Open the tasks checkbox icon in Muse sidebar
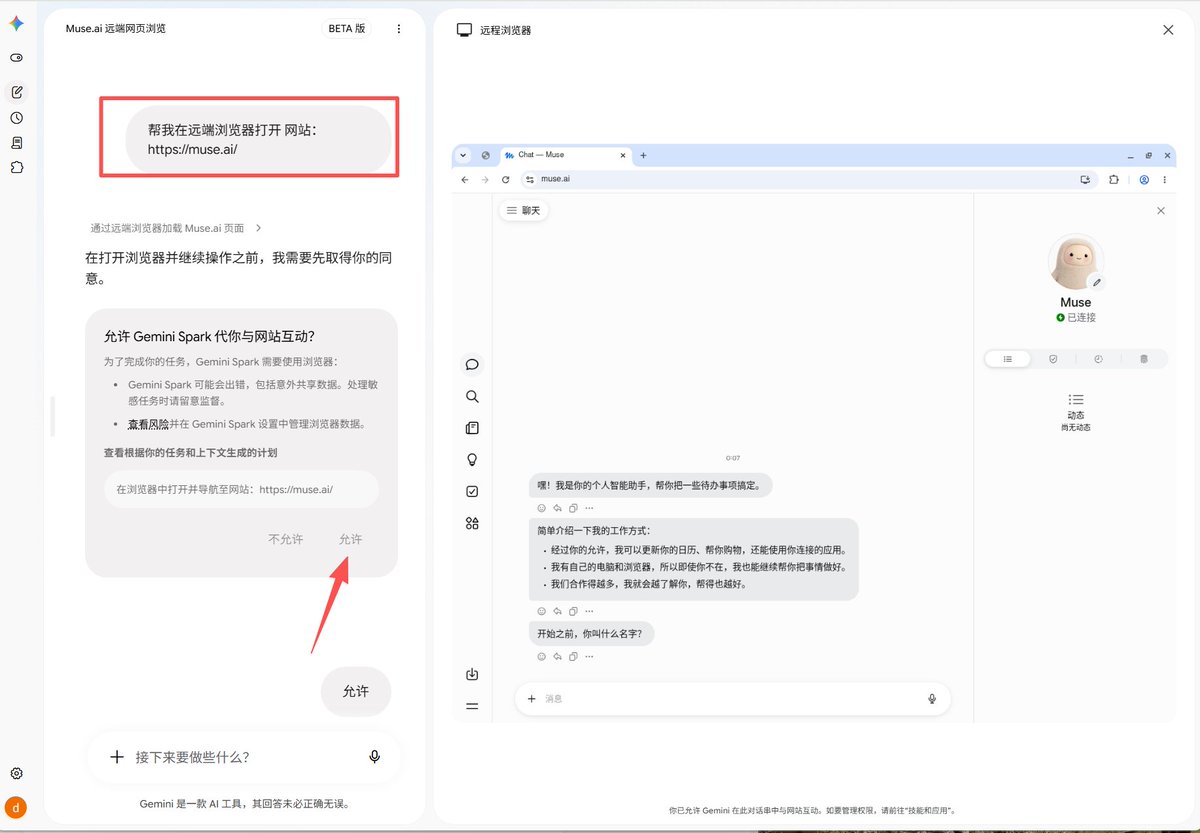 pos(472,491)
